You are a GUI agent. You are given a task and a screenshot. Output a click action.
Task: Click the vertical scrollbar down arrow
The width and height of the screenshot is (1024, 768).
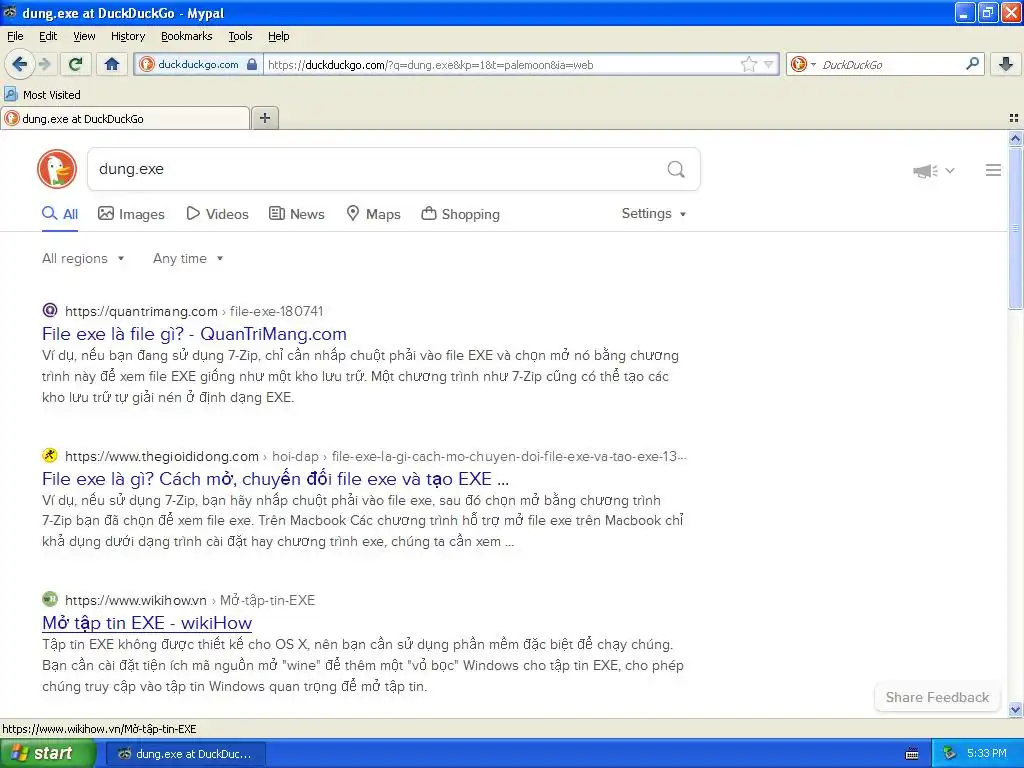tap(1015, 710)
